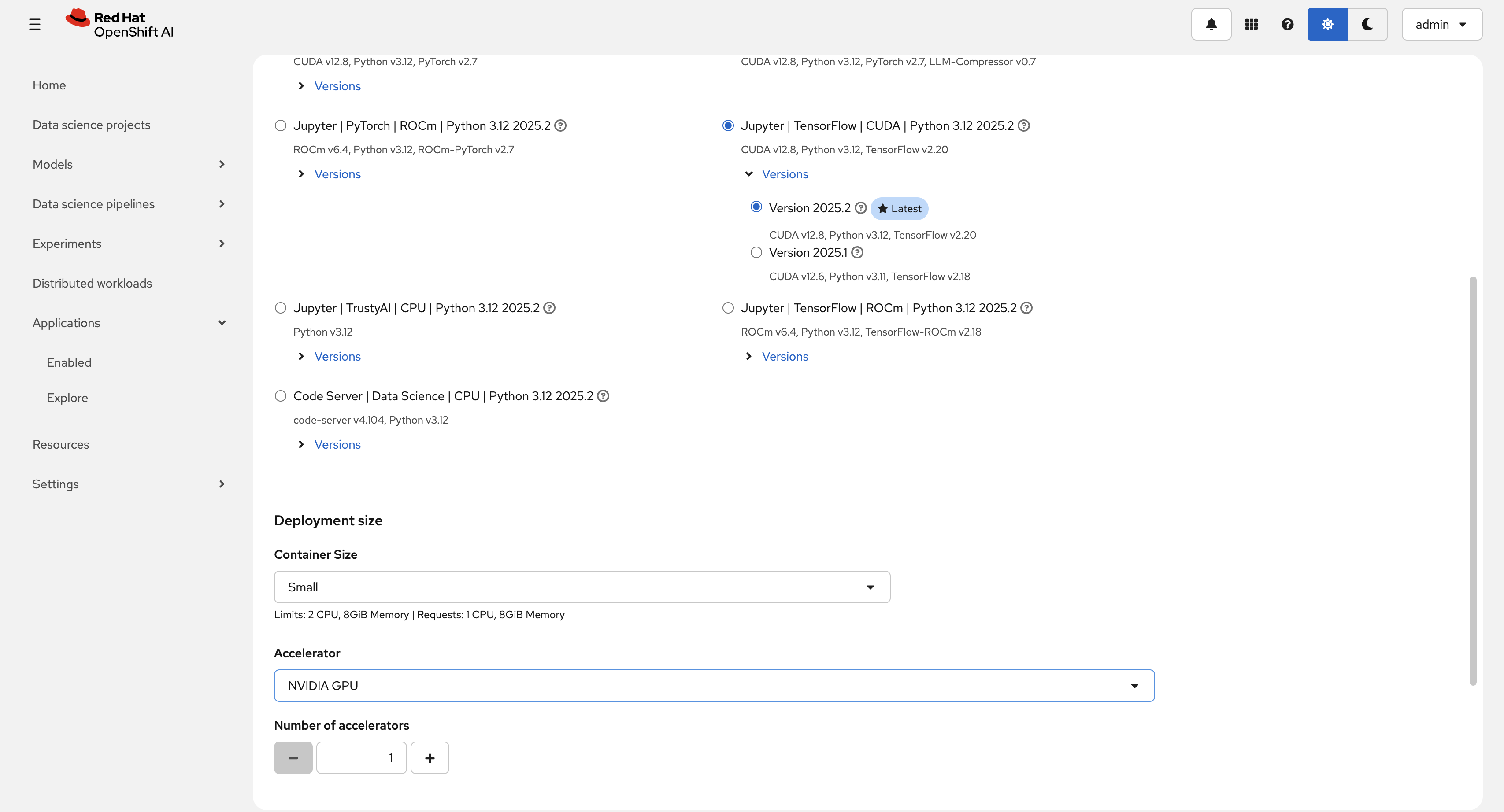Open Distributed workloads page
The height and width of the screenshot is (812, 1504).
click(92, 284)
